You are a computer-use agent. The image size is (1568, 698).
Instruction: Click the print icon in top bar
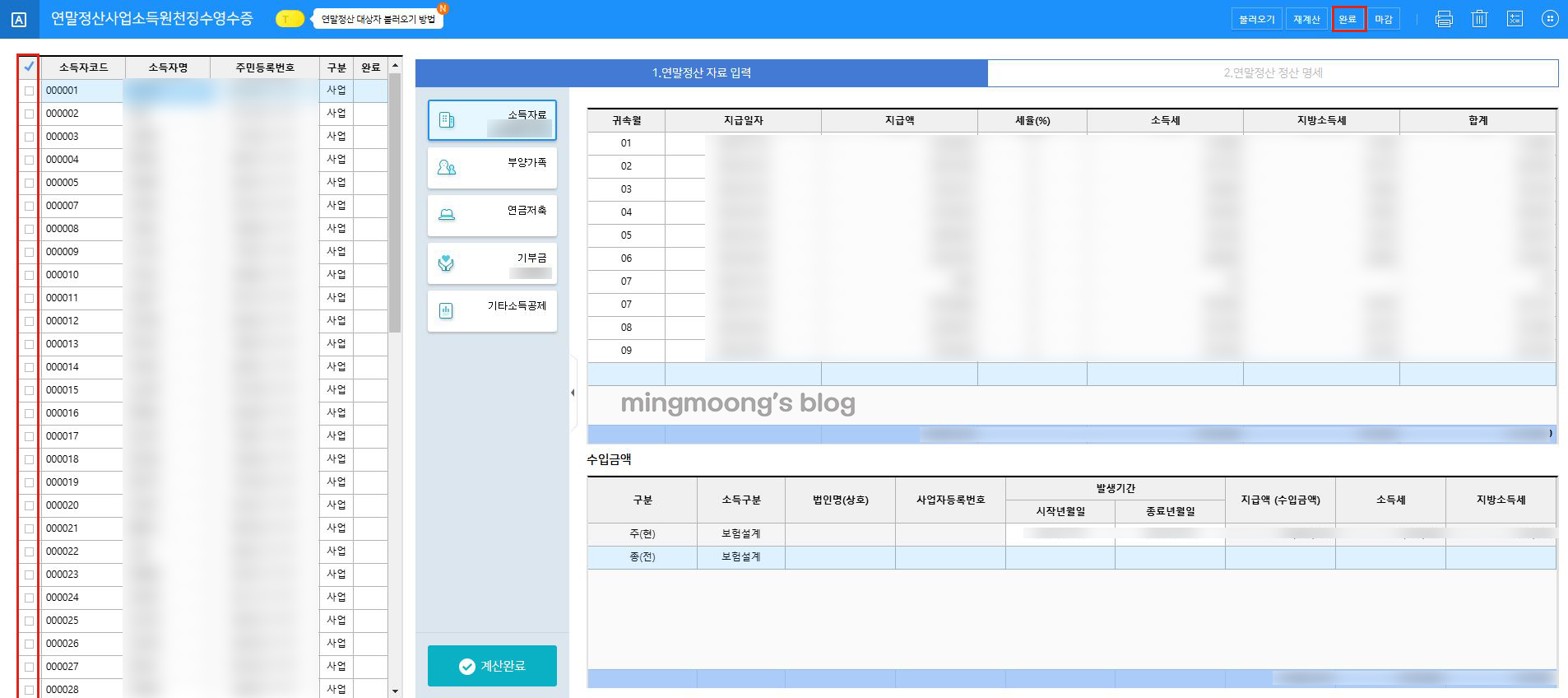coord(1444,19)
